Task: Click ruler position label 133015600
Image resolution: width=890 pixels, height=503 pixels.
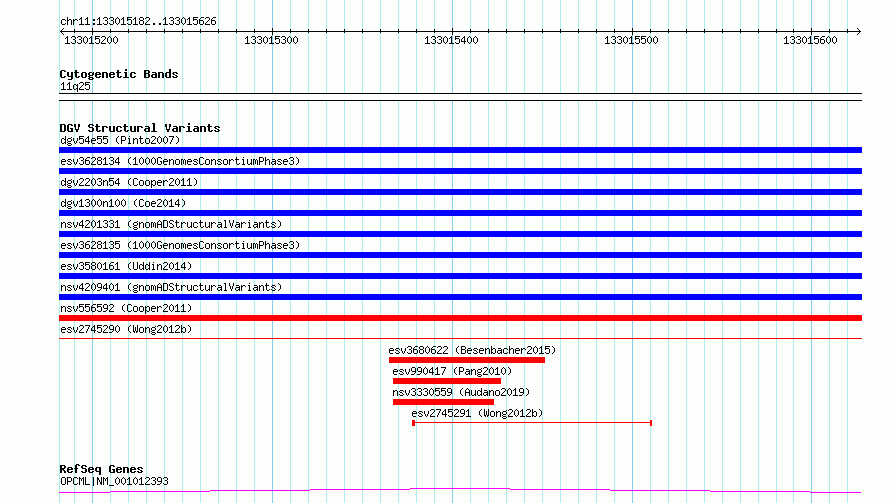Action: [x=810, y=40]
